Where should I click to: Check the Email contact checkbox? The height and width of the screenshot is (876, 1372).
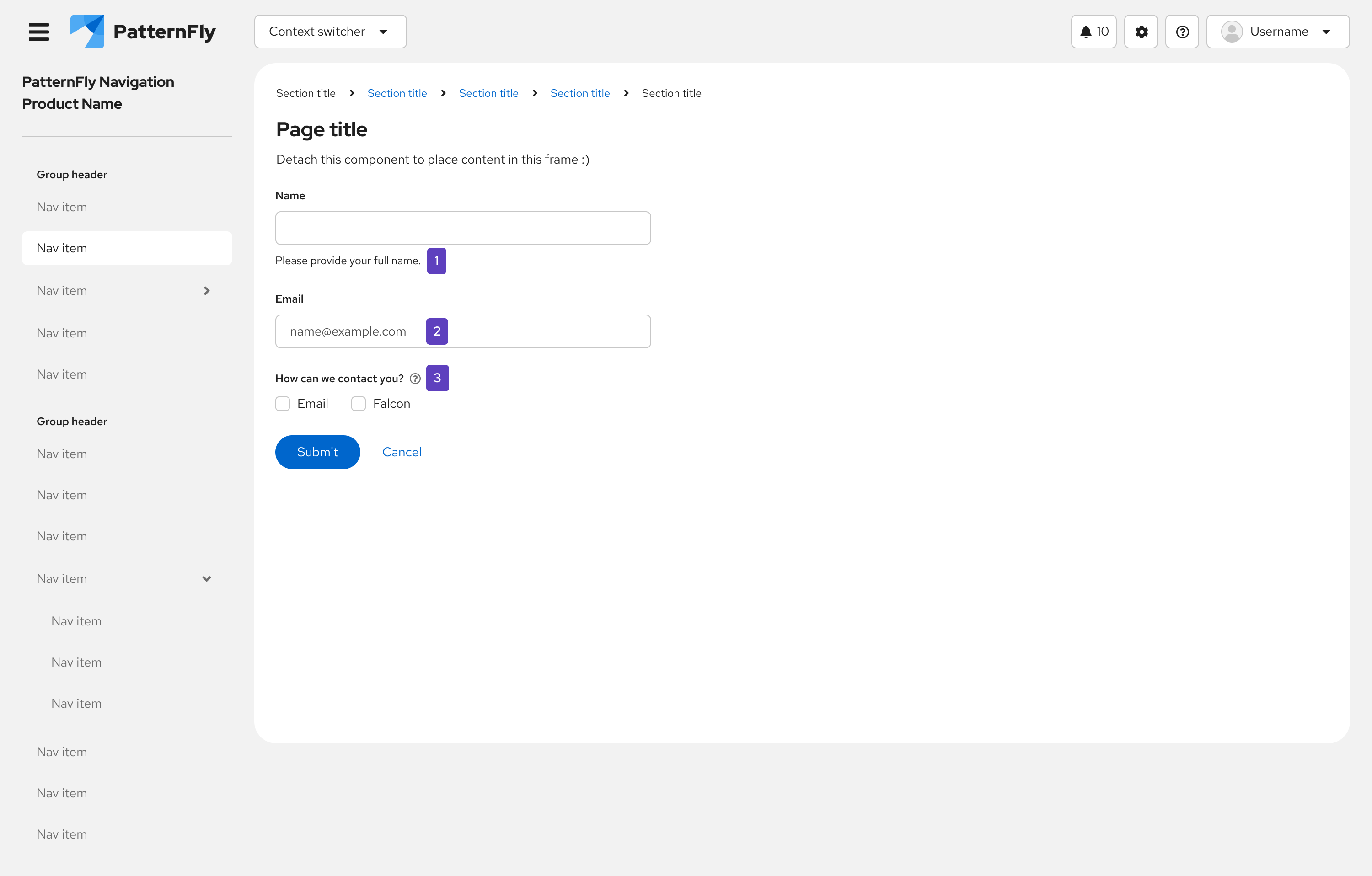[283, 404]
